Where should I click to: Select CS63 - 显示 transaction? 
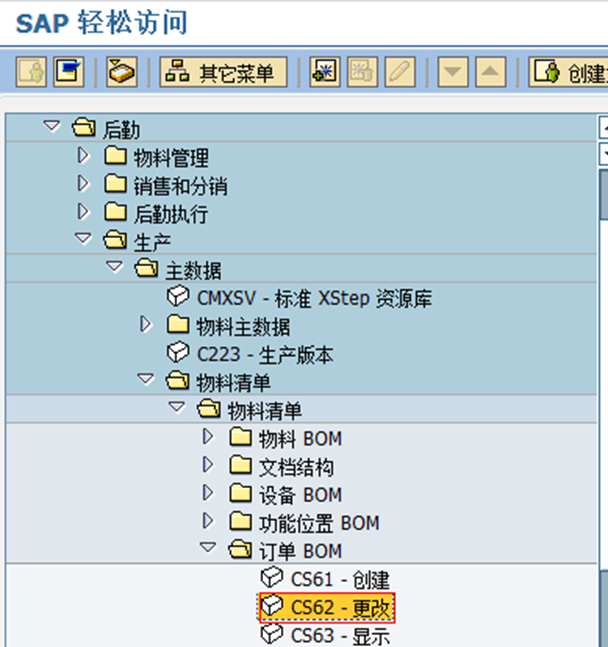340,635
